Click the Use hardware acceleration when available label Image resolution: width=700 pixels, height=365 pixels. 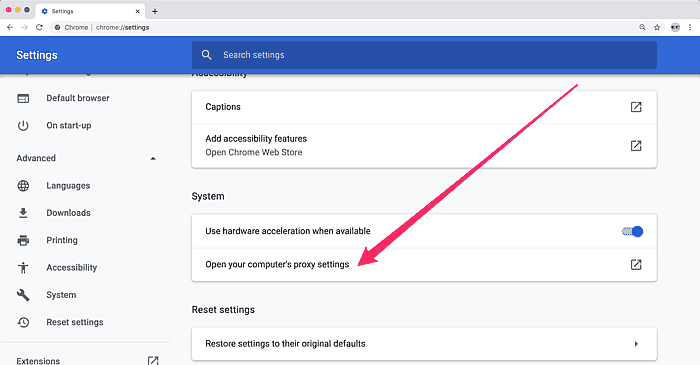288,231
